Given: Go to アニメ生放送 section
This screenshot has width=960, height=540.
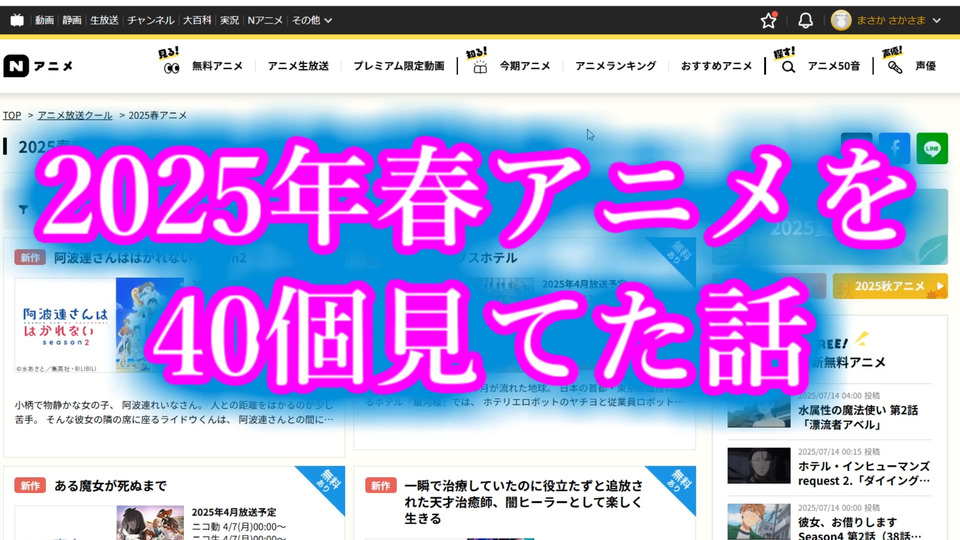Looking at the screenshot, I should (x=298, y=66).
